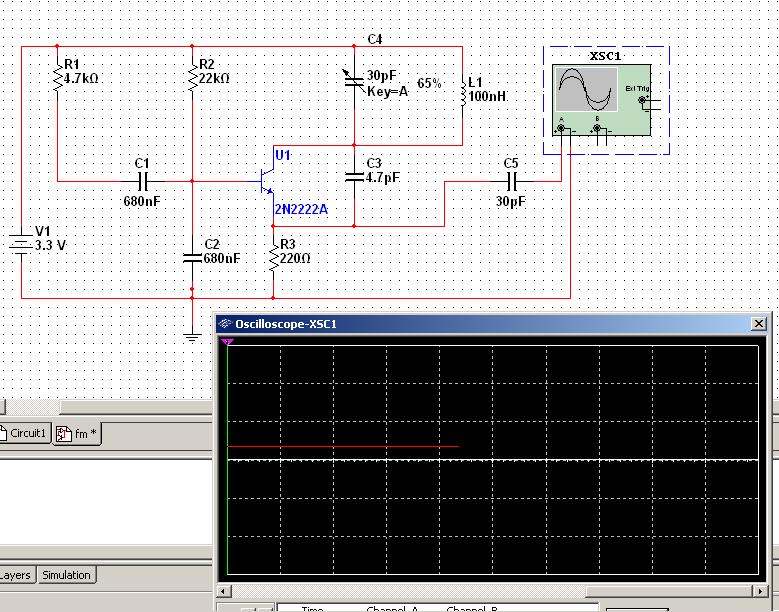
Task: Click the Ext Trig terminal on XSC1
Action: pyautogui.click(x=642, y=100)
